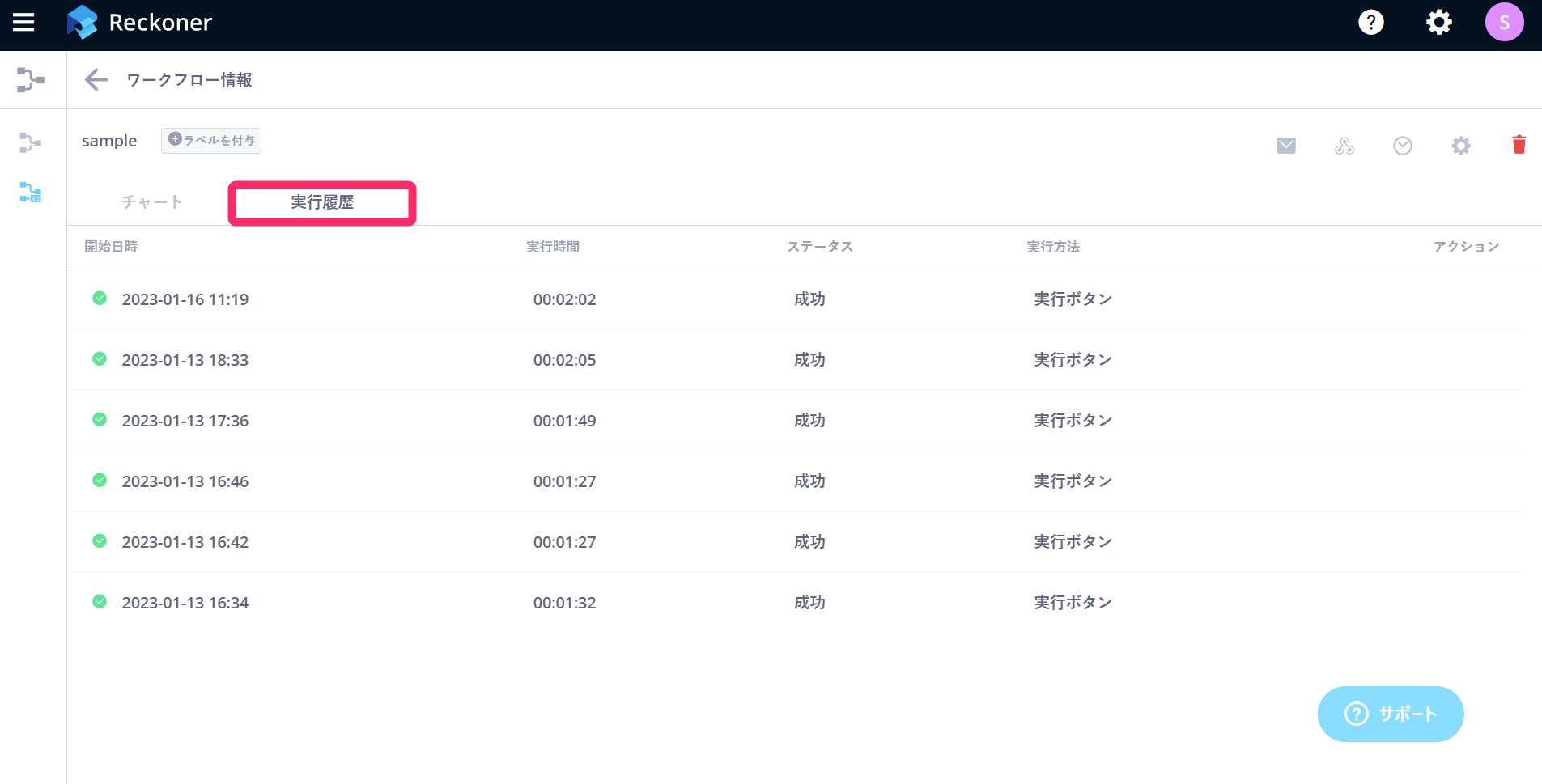Open the webhook settings icon
1542x784 pixels.
click(1344, 146)
